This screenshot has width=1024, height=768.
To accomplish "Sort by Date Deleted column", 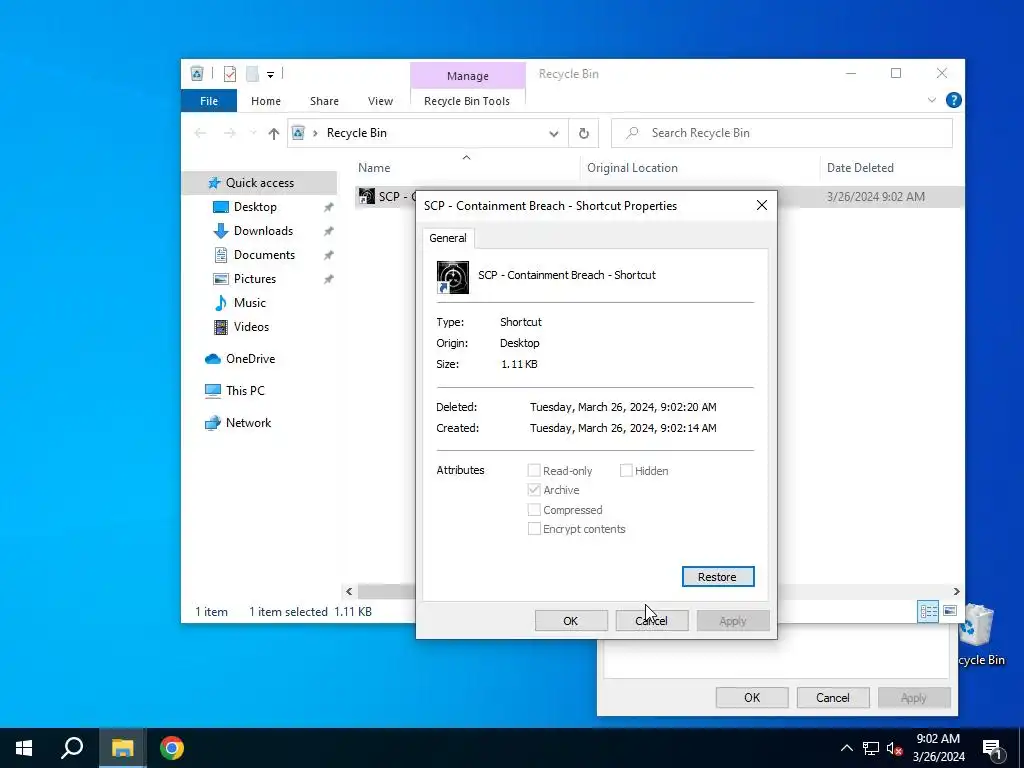I will pyautogui.click(x=860, y=168).
